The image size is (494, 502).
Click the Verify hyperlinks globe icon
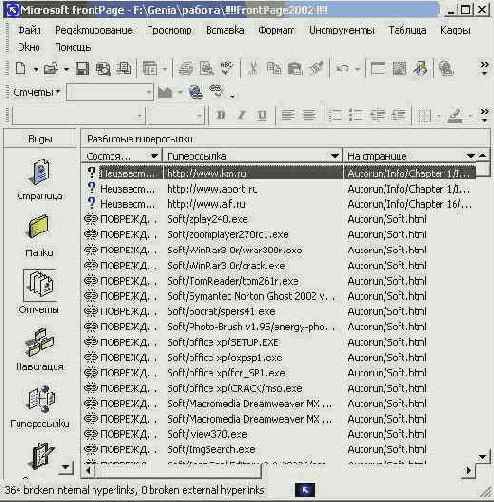click(196, 92)
